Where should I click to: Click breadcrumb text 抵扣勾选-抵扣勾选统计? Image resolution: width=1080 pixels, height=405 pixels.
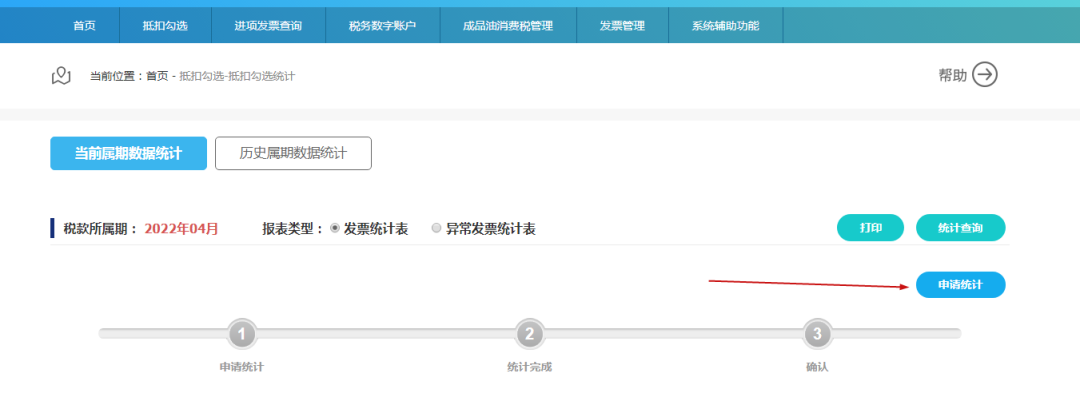[x=237, y=76]
